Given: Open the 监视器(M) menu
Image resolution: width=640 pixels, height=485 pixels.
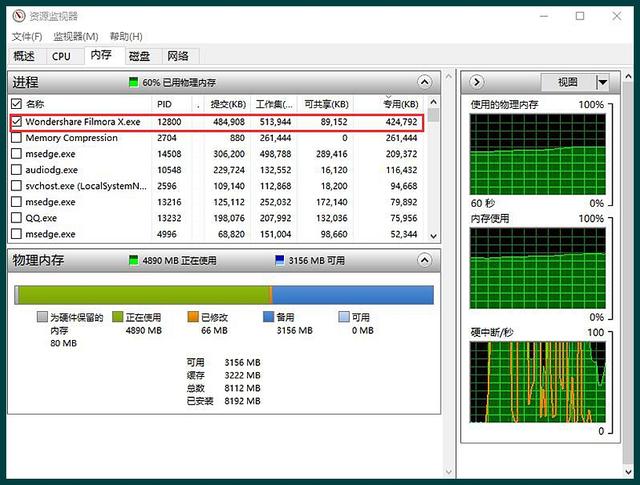Looking at the screenshot, I should (75, 37).
